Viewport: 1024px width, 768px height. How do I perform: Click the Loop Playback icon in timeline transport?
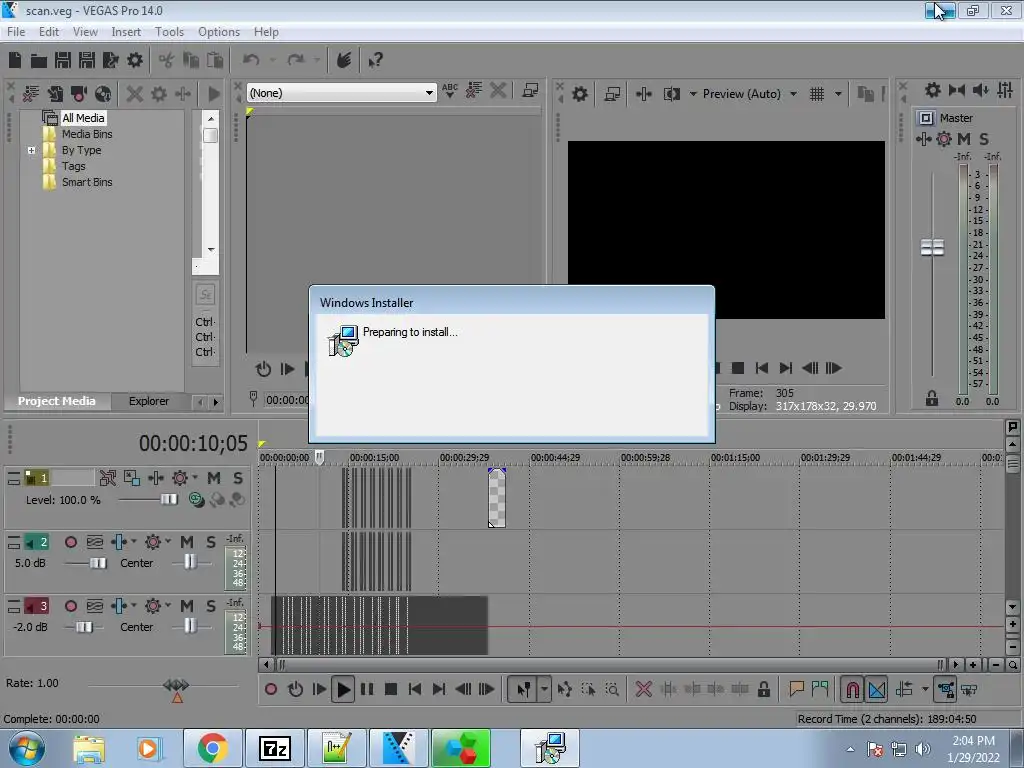click(x=295, y=689)
